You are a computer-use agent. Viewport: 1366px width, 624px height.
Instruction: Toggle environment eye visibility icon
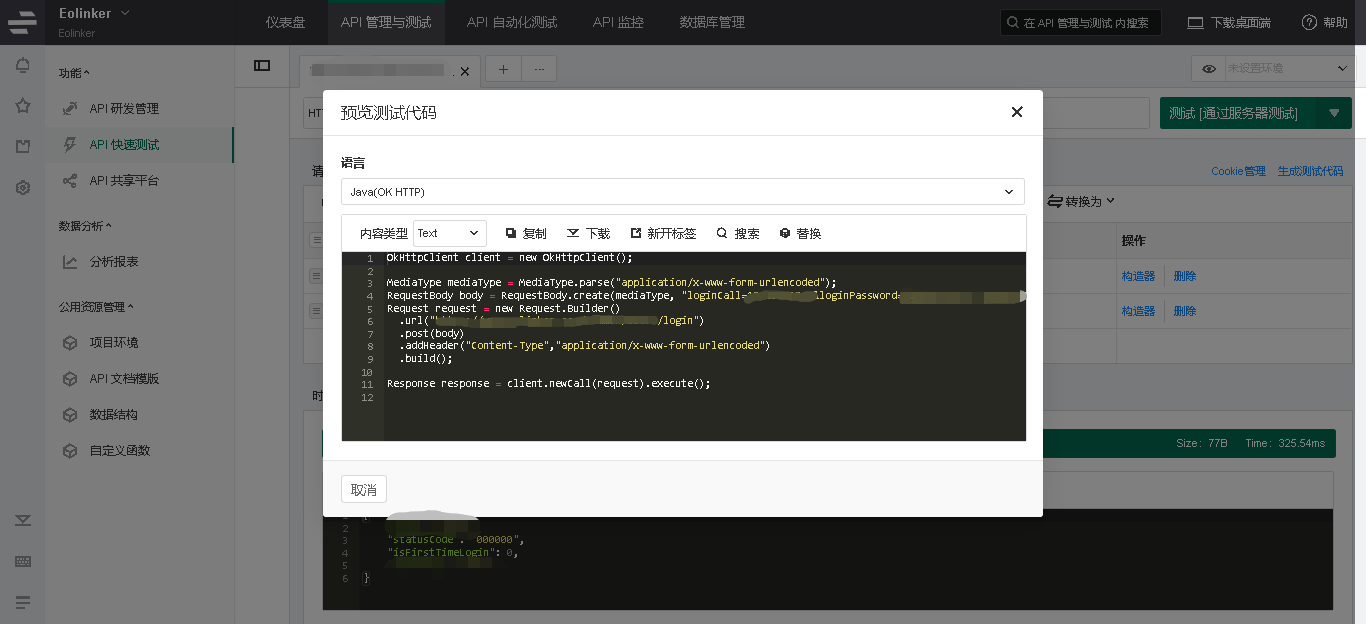[x=1209, y=69]
